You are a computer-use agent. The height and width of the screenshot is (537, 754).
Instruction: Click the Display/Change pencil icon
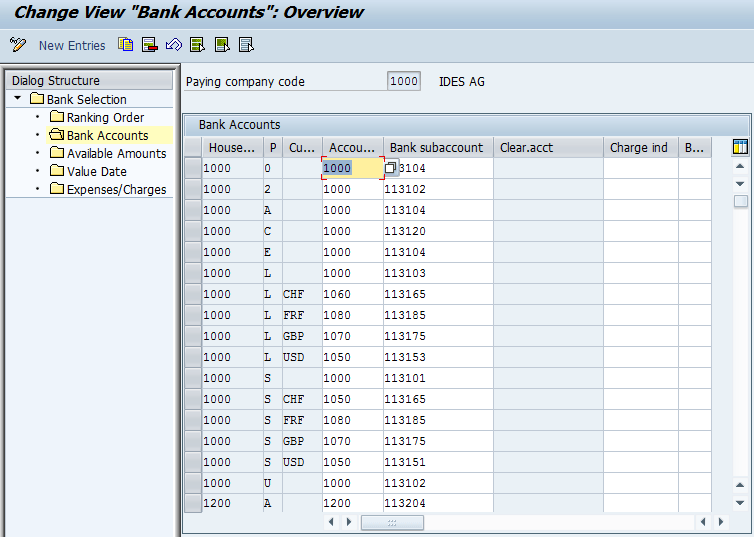pyautogui.click(x=17, y=45)
